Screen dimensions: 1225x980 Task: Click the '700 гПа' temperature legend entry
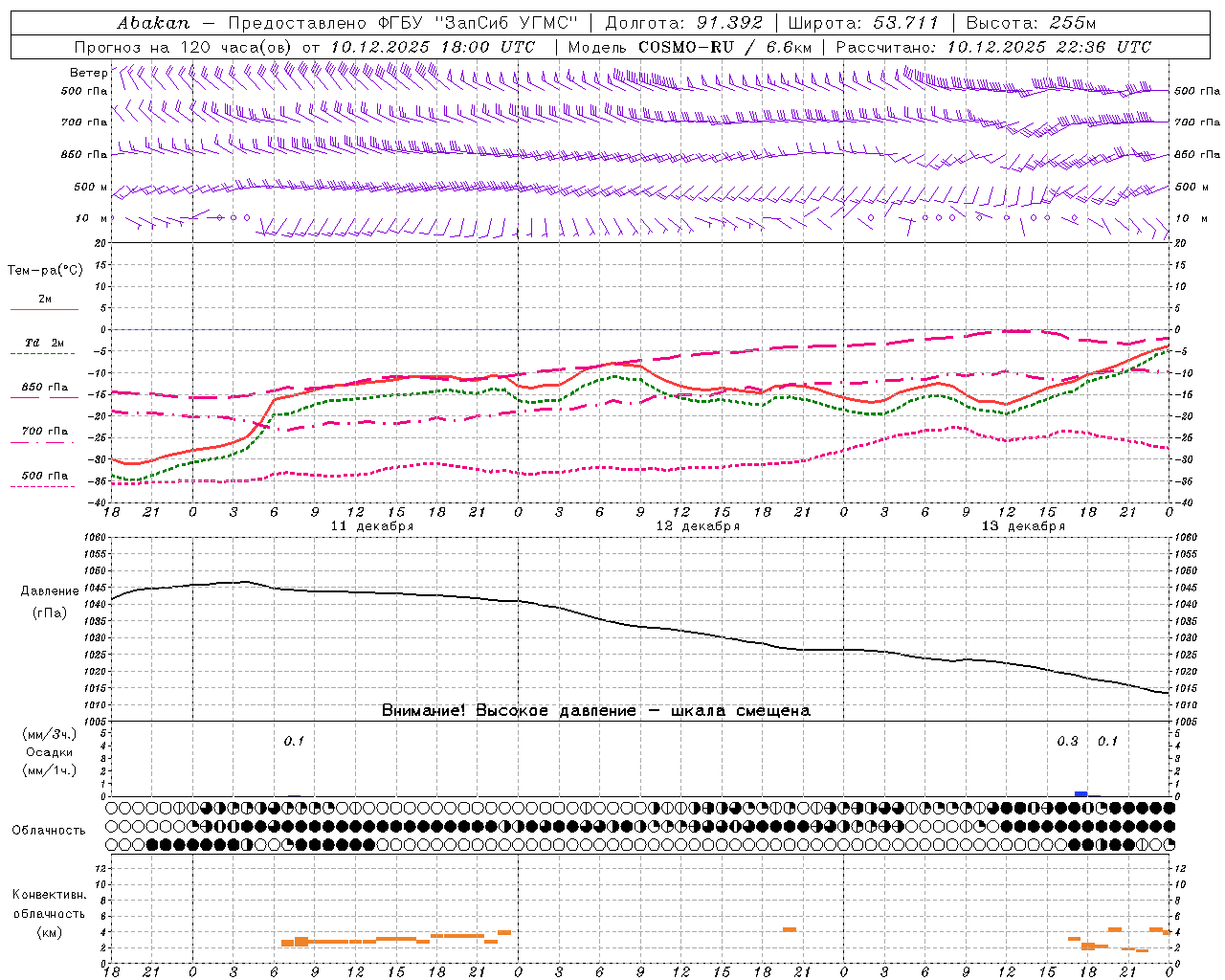(x=45, y=432)
